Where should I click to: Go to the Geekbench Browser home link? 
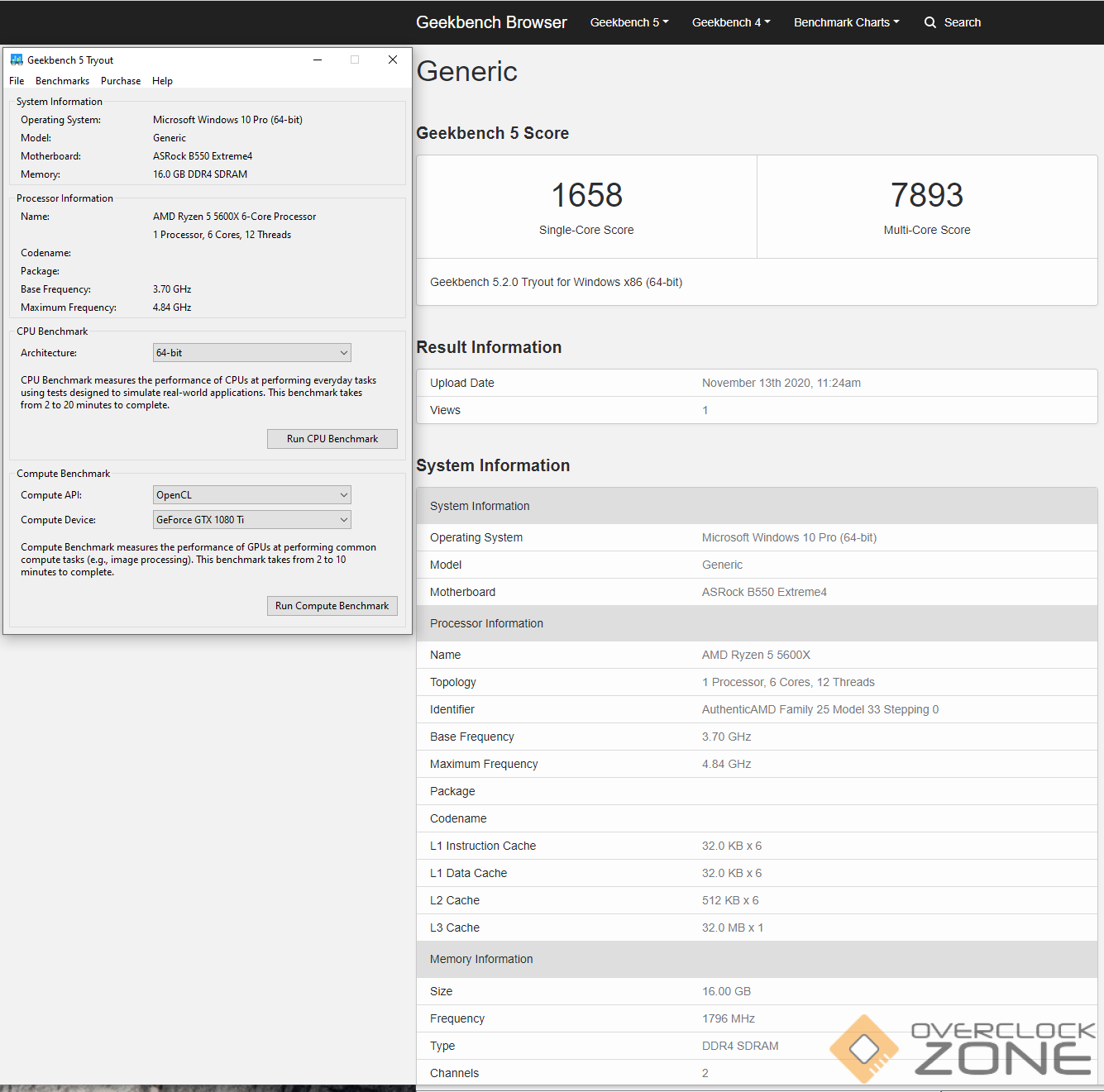[491, 22]
